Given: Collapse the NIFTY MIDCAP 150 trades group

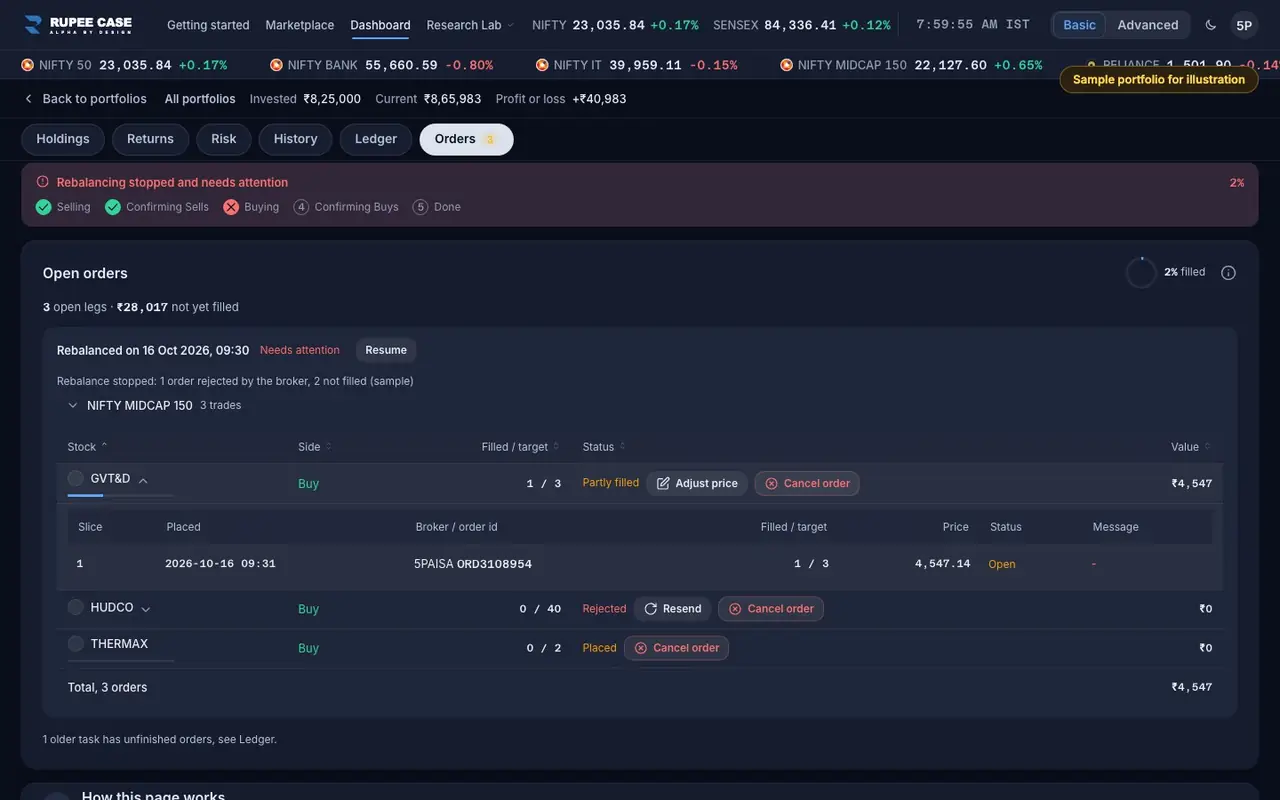Looking at the screenshot, I should click(x=73, y=405).
